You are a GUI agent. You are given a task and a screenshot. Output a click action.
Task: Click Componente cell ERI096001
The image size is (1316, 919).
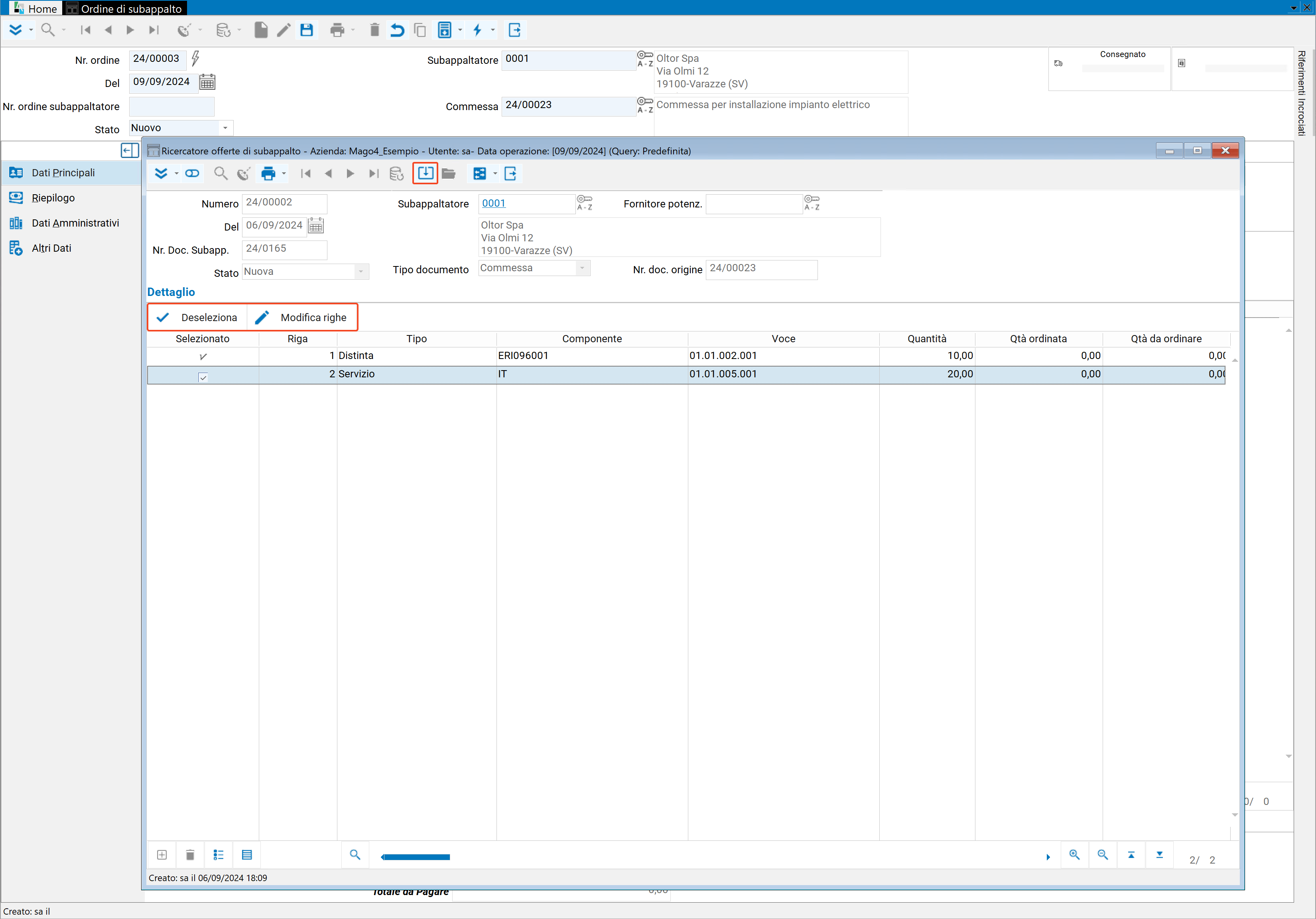[x=592, y=355]
